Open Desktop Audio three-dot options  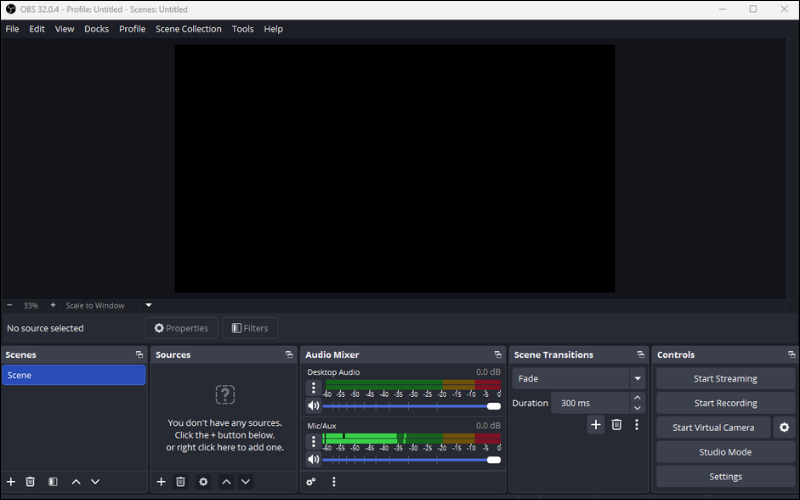pos(313,388)
